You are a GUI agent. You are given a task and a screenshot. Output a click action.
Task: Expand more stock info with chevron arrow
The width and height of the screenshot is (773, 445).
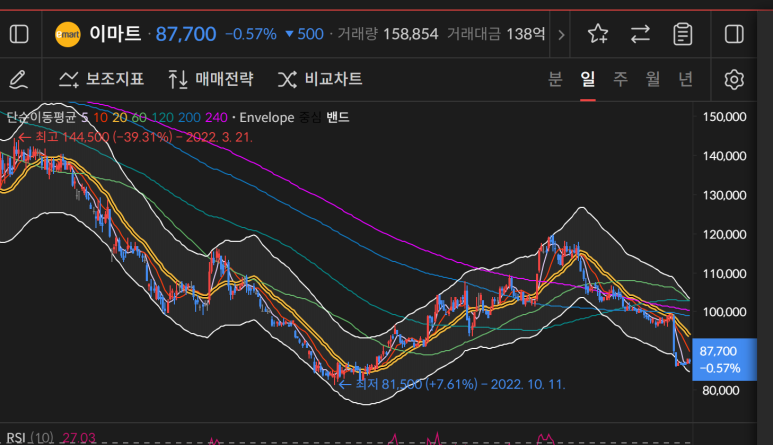[561, 35]
